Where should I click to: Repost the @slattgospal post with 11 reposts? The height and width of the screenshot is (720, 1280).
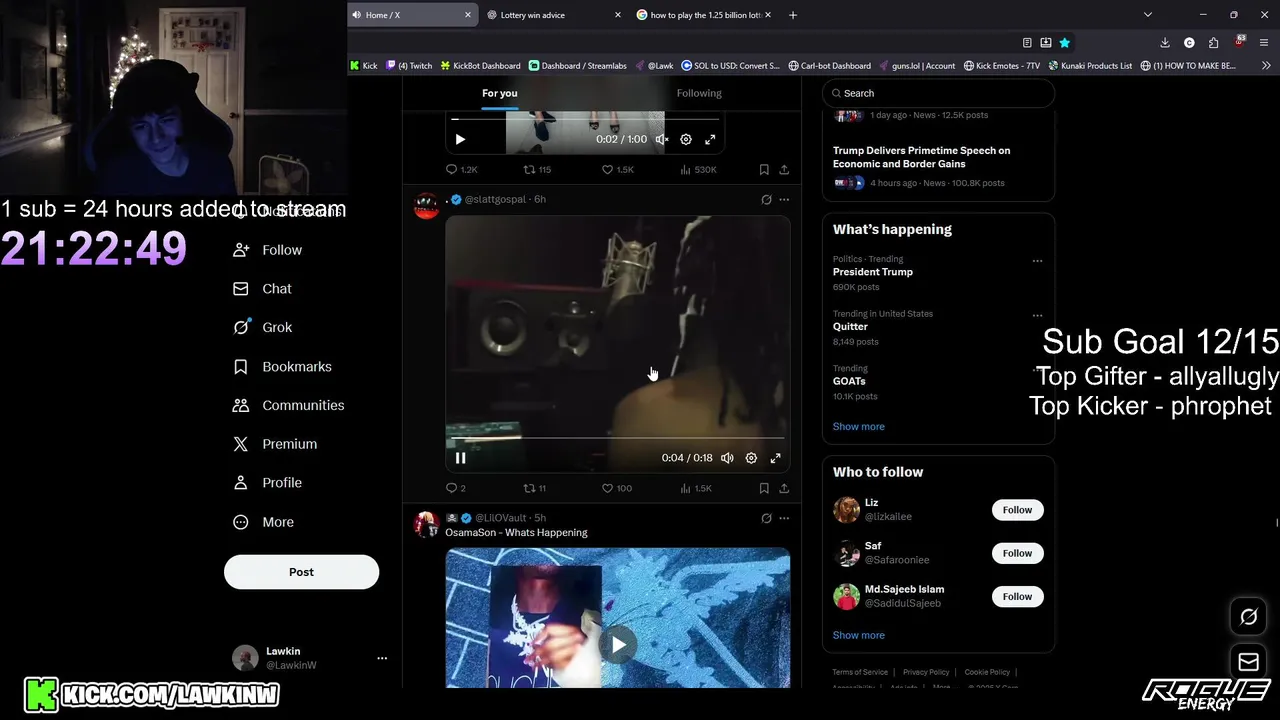(535, 488)
